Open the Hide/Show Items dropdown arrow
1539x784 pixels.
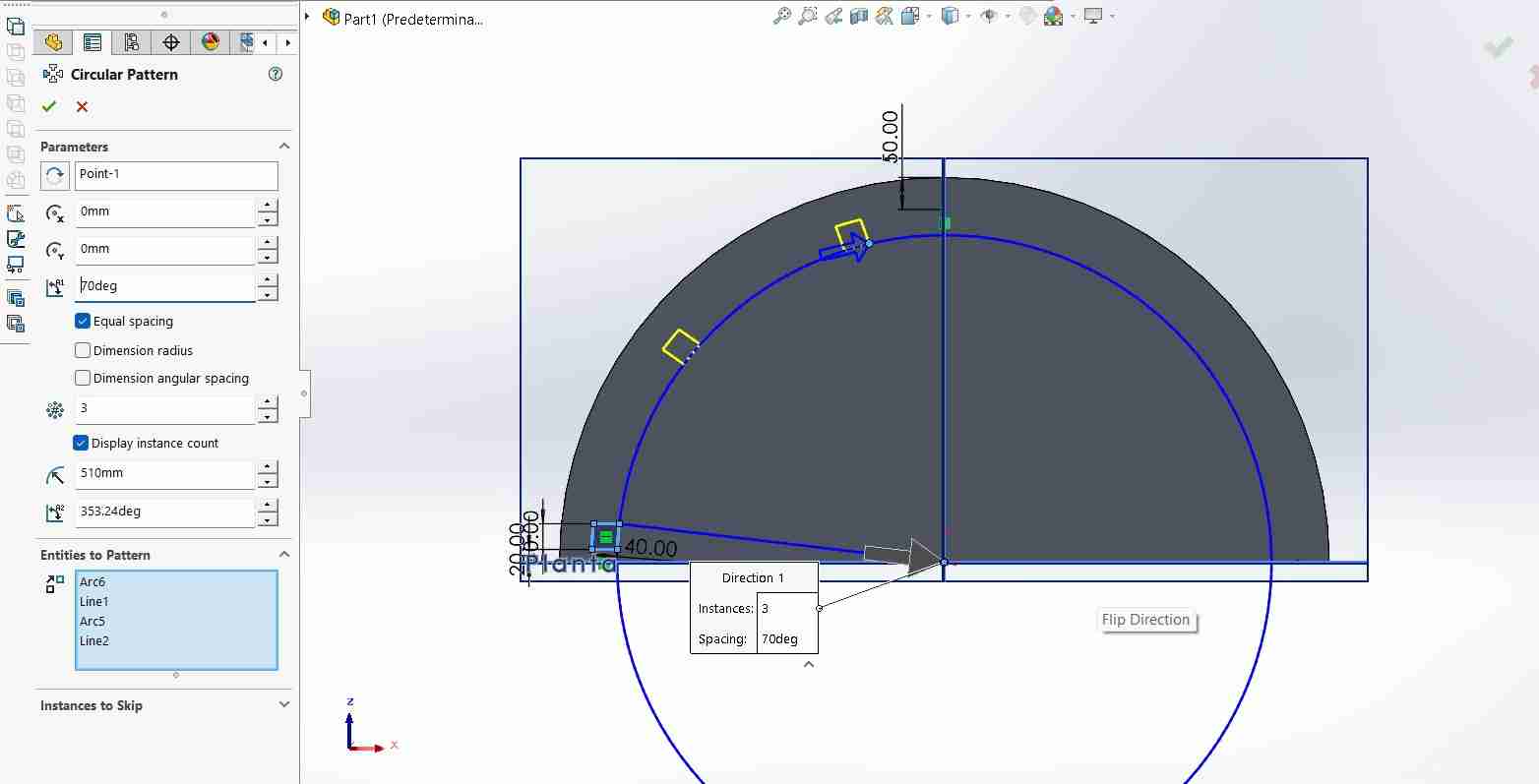tap(1009, 16)
